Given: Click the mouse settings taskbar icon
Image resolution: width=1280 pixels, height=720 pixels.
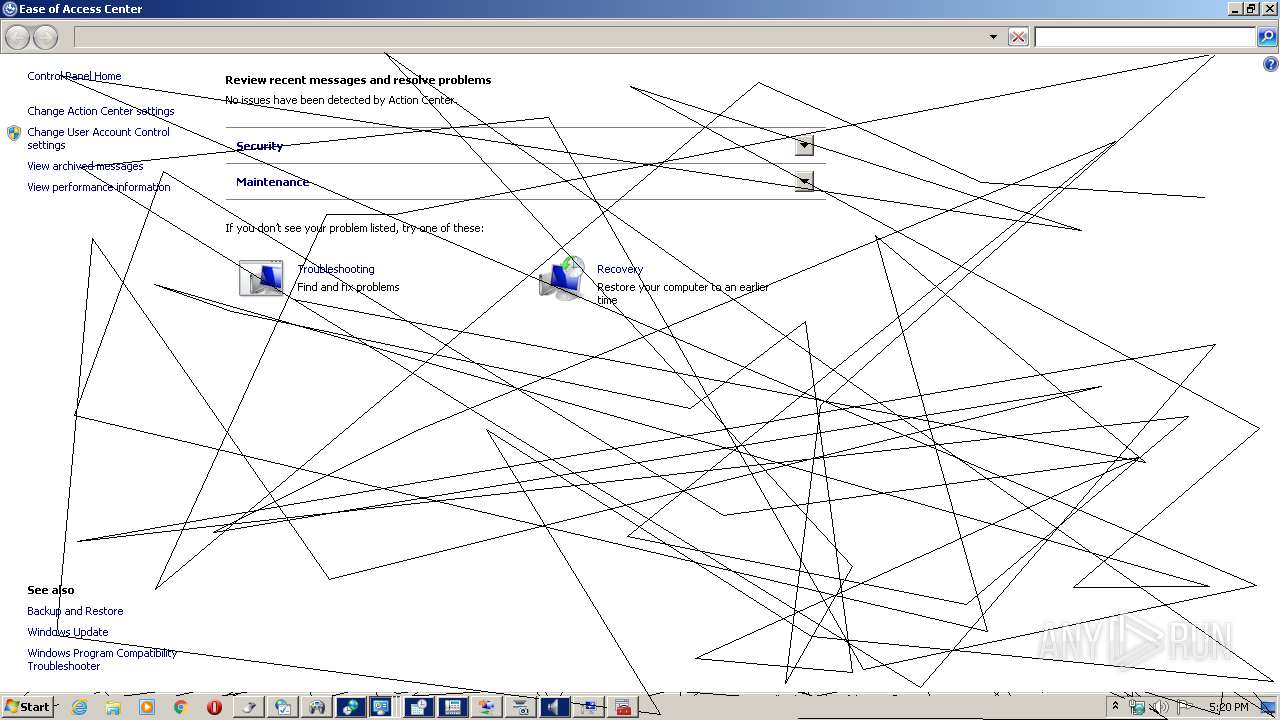Looking at the screenshot, I should coord(249,707).
